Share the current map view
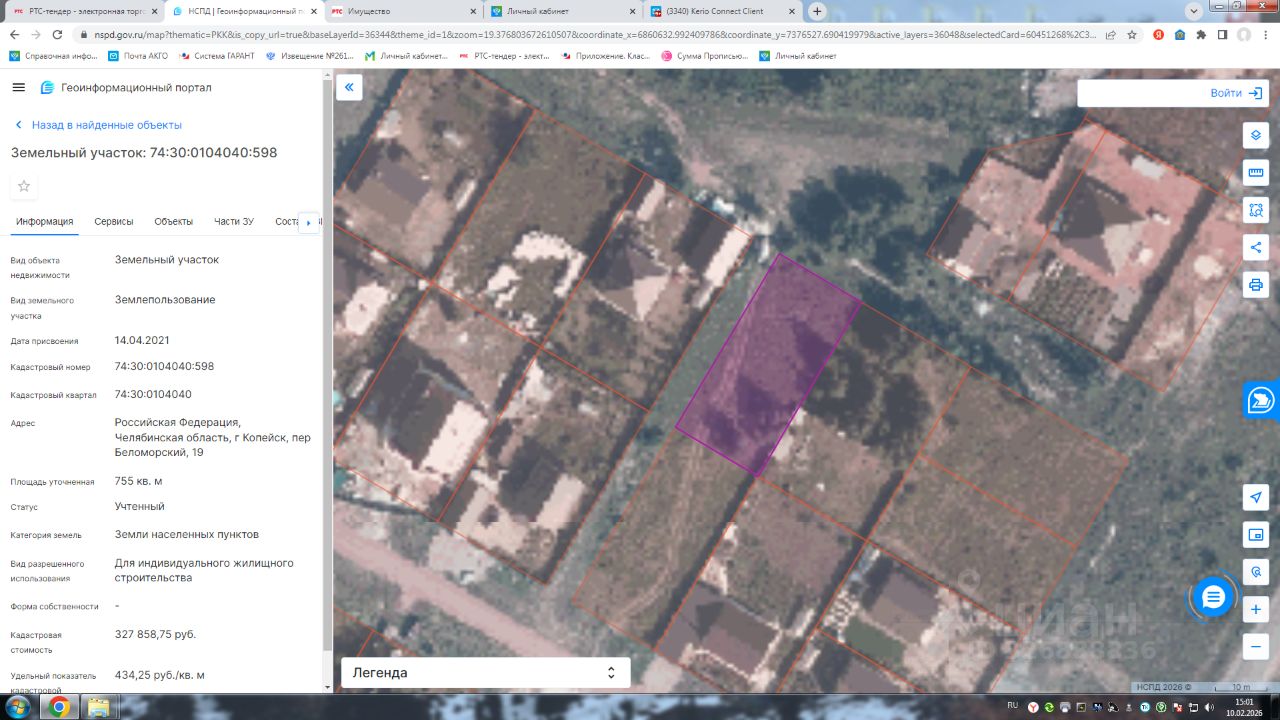This screenshot has height=720, width=1280. (1256, 247)
